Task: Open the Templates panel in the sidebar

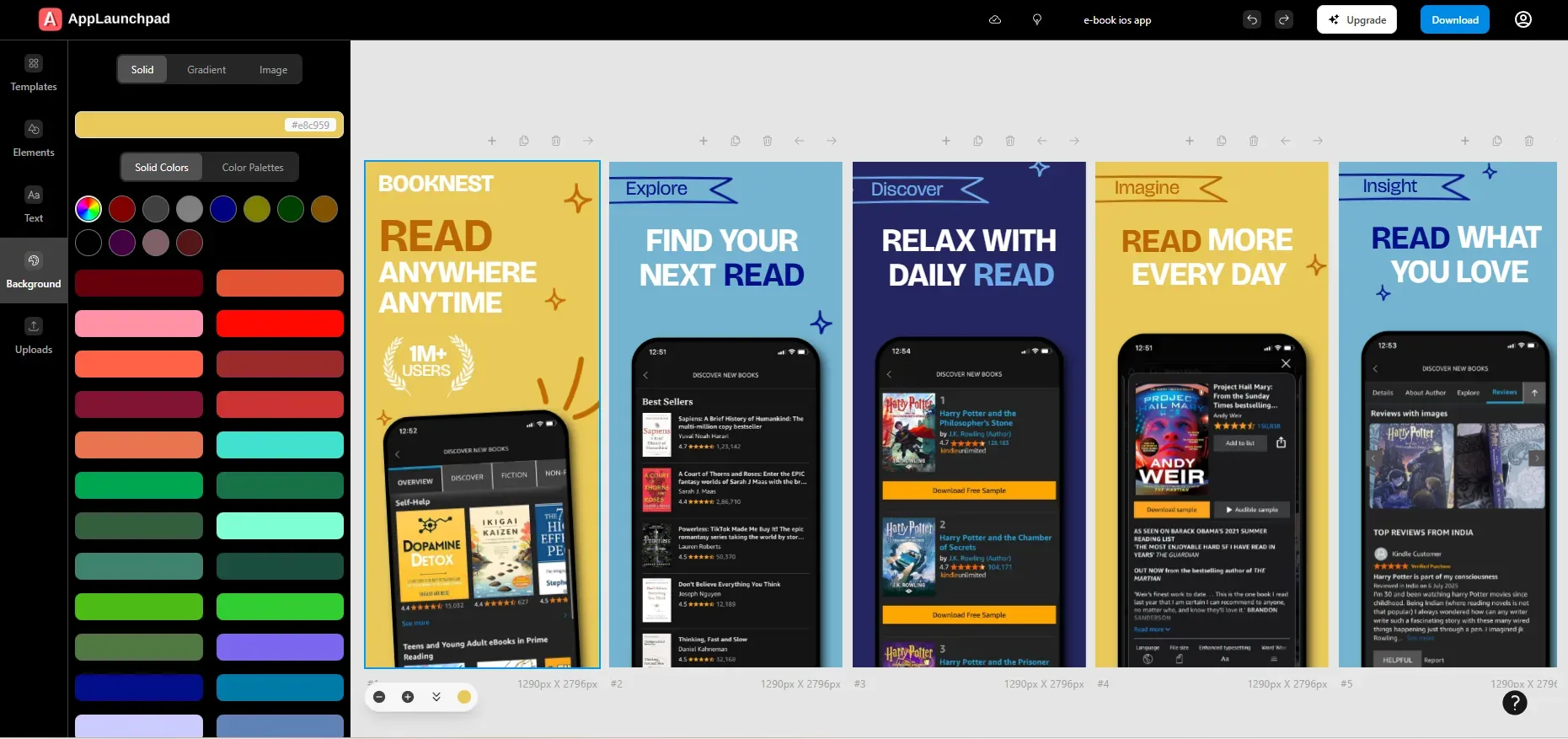Action: (x=34, y=74)
